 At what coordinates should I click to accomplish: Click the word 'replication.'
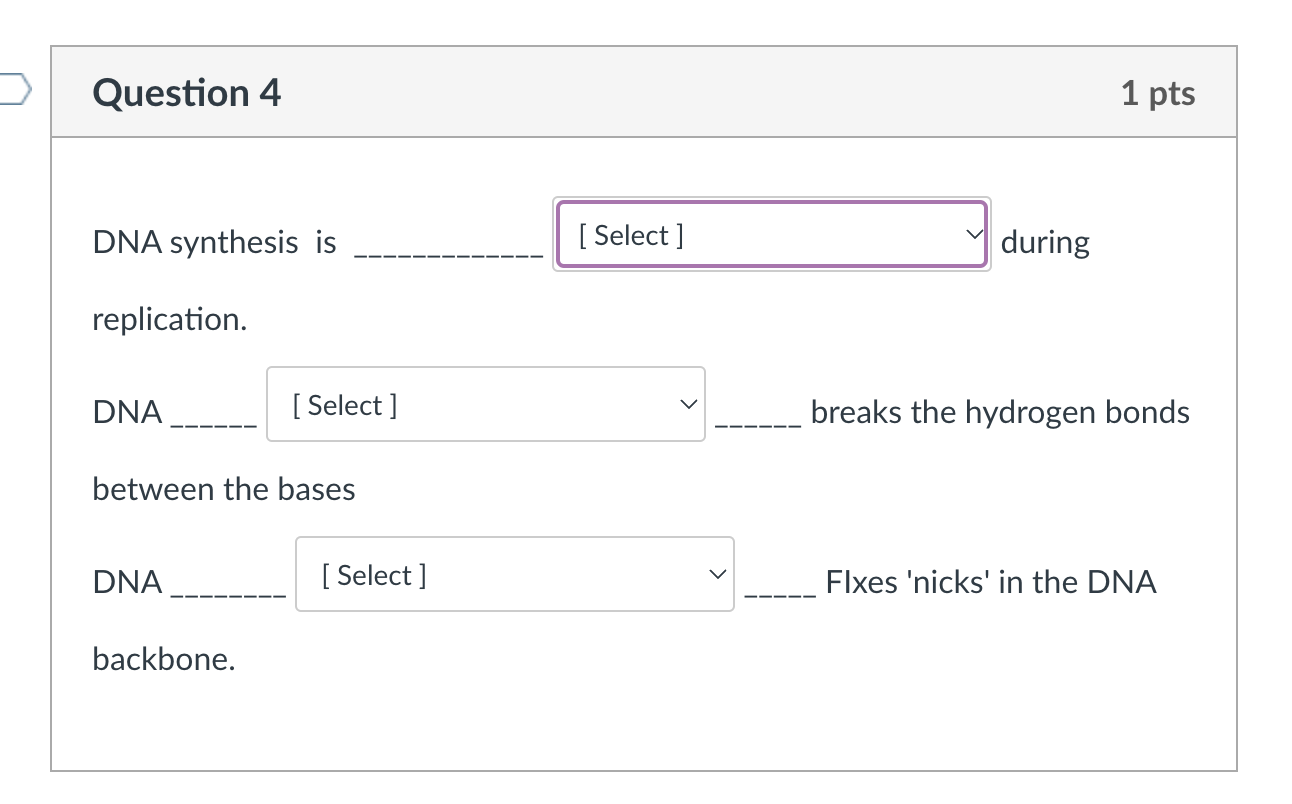(x=170, y=319)
